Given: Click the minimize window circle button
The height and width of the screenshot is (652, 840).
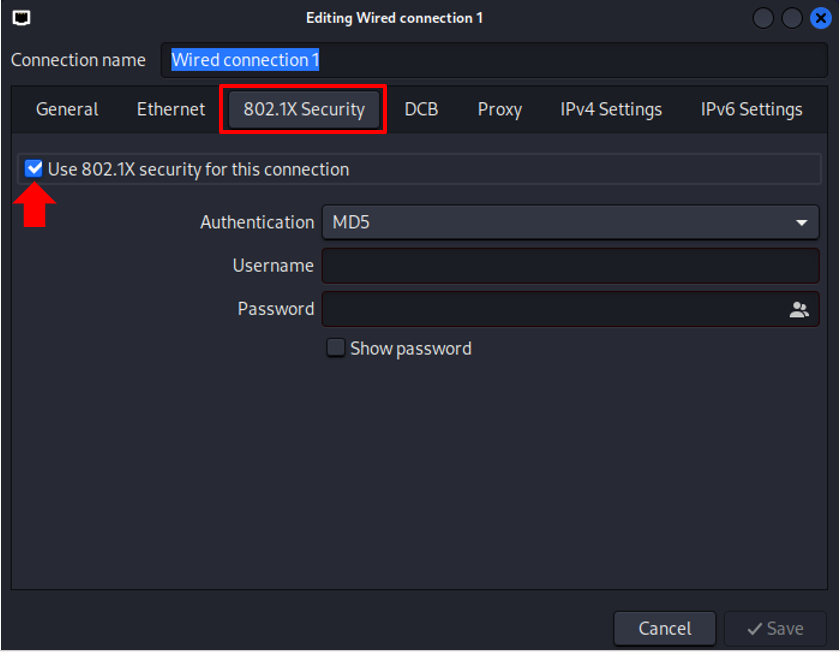Looking at the screenshot, I should [x=763, y=18].
